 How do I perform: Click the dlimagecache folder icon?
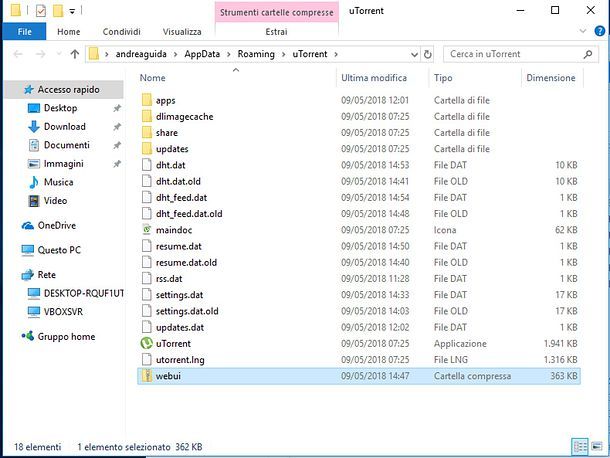point(147,116)
